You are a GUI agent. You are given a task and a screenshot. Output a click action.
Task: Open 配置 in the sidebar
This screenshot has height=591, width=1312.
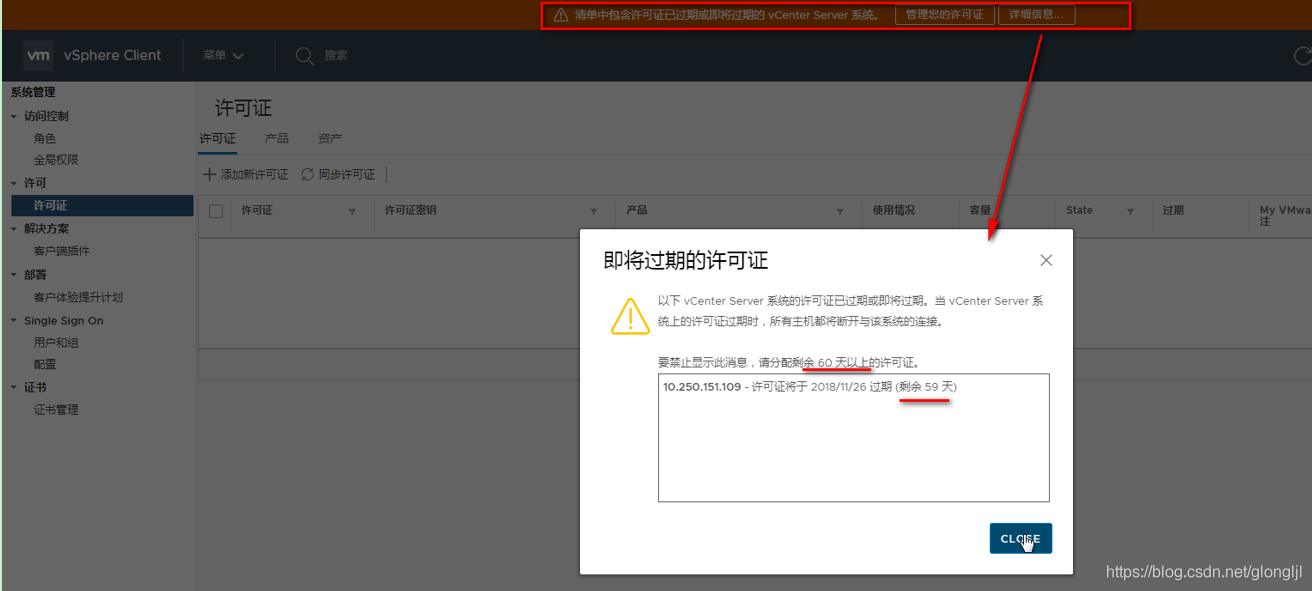(x=45, y=365)
